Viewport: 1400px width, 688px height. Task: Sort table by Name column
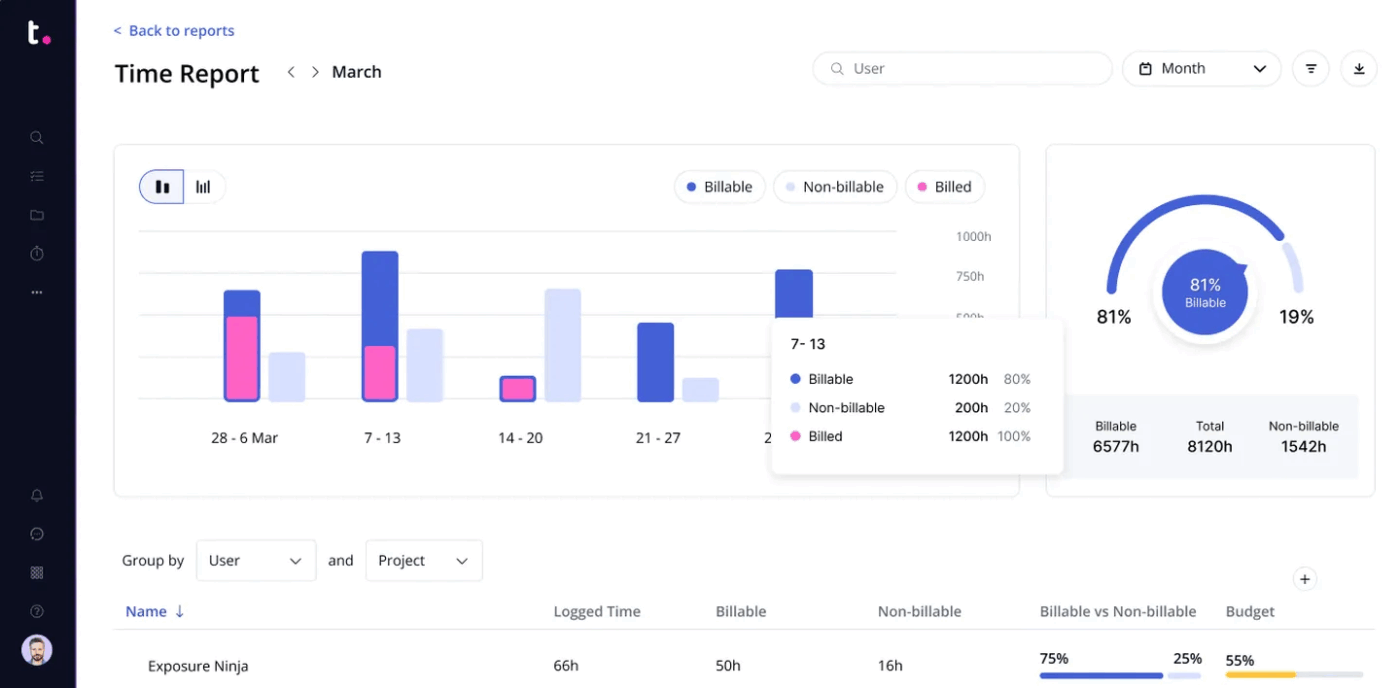[x=153, y=611]
